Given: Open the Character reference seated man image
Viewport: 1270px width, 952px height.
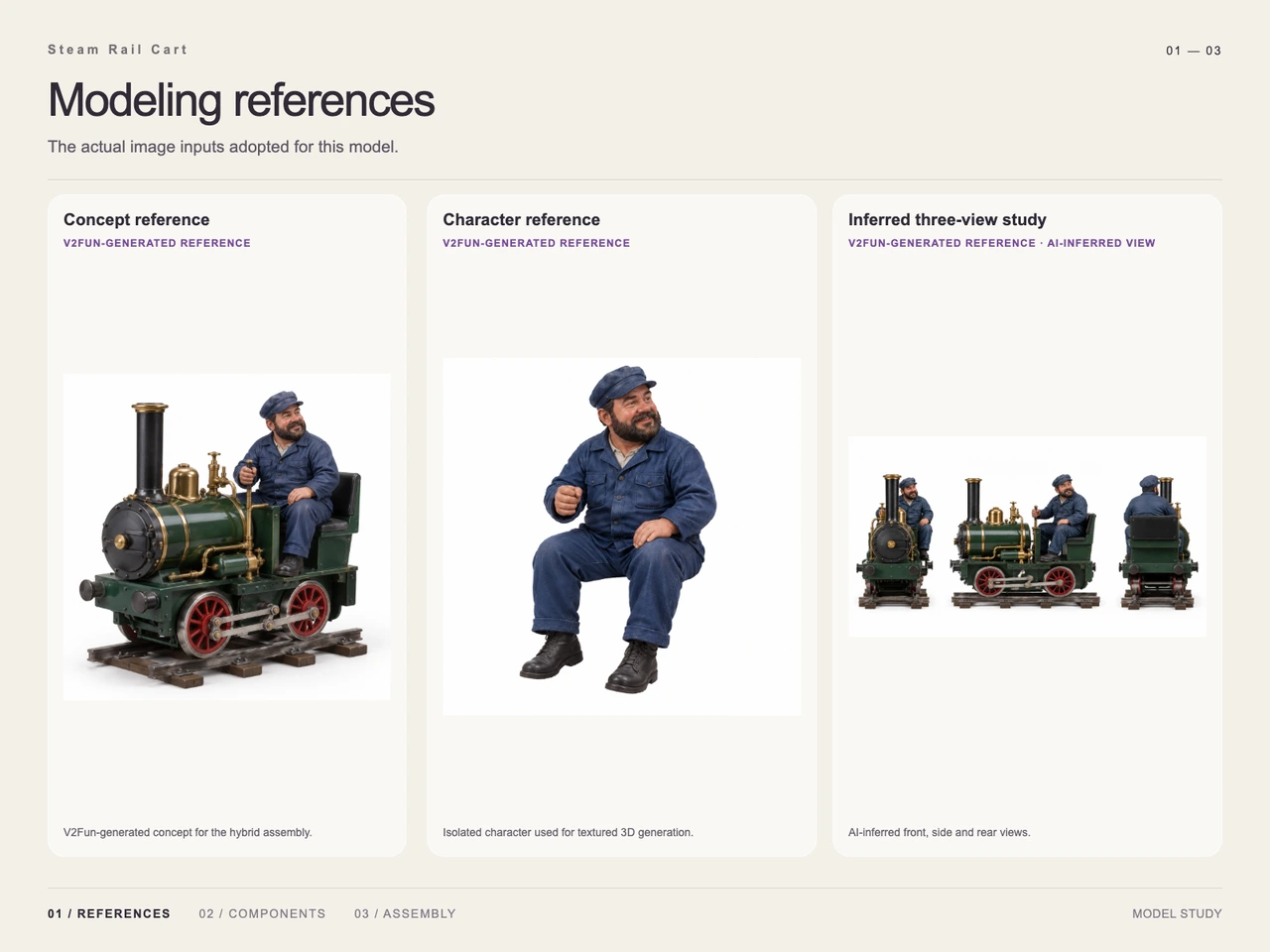Looking at the screenshot, I should pyautogui.click(x=622, y=536).
